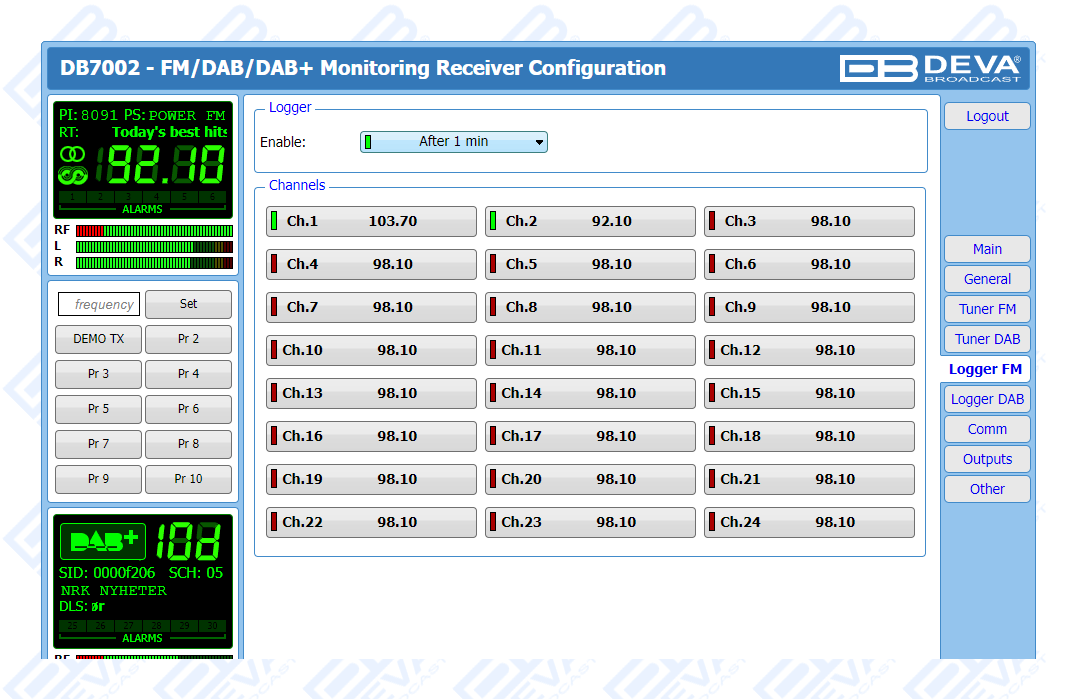The image size is (1077, 699).
Task: Select the DEMO TX preset
Action: pyautogui.click(x=98, y=339)
